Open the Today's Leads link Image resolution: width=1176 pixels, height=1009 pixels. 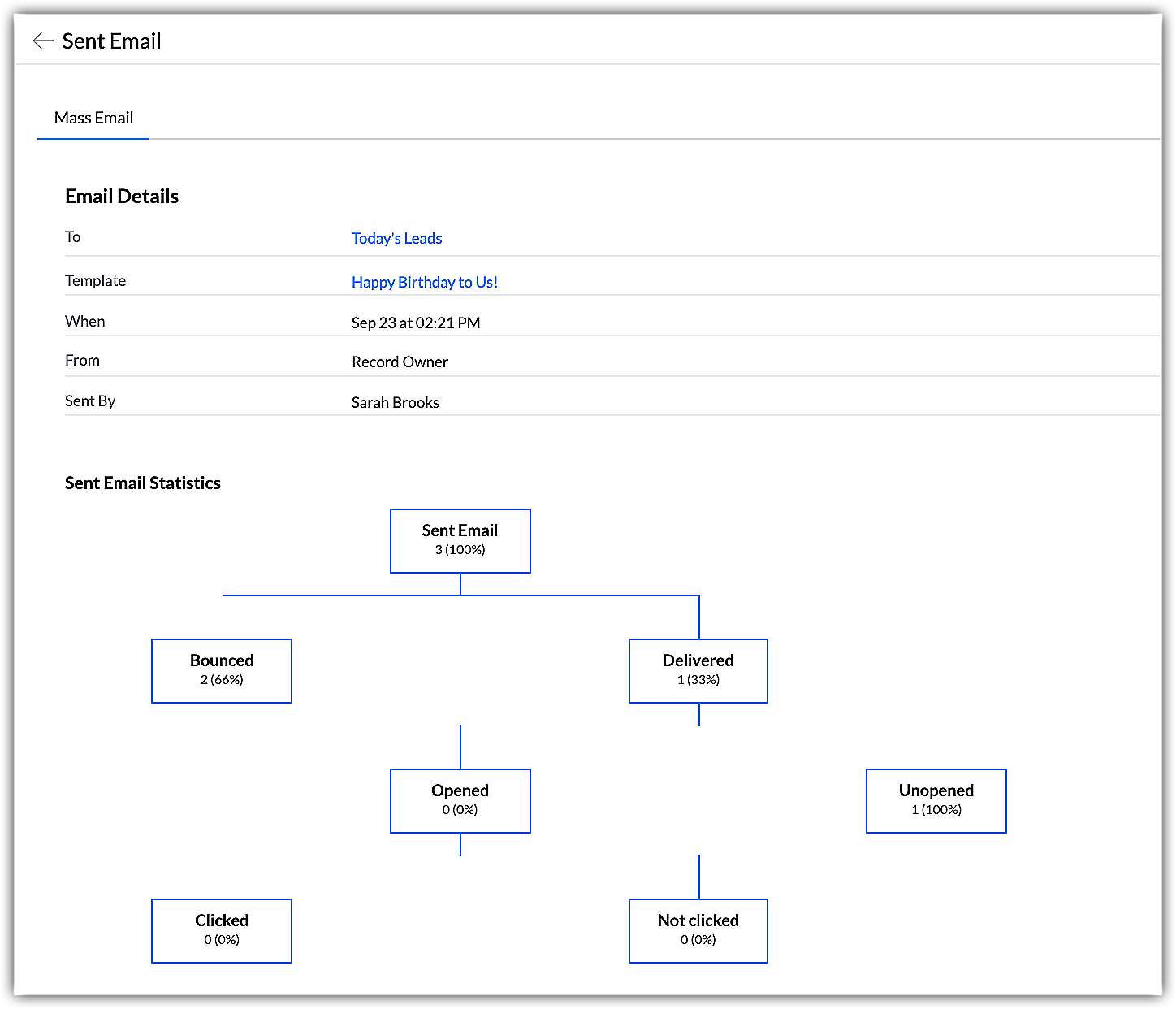396,238
